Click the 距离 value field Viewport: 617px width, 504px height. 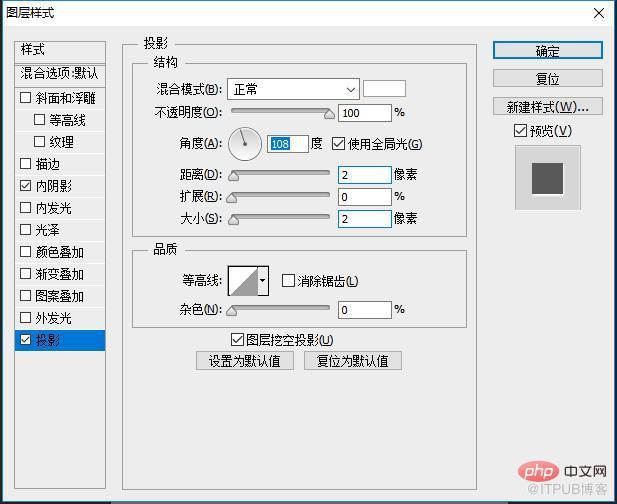pos(365,175)
